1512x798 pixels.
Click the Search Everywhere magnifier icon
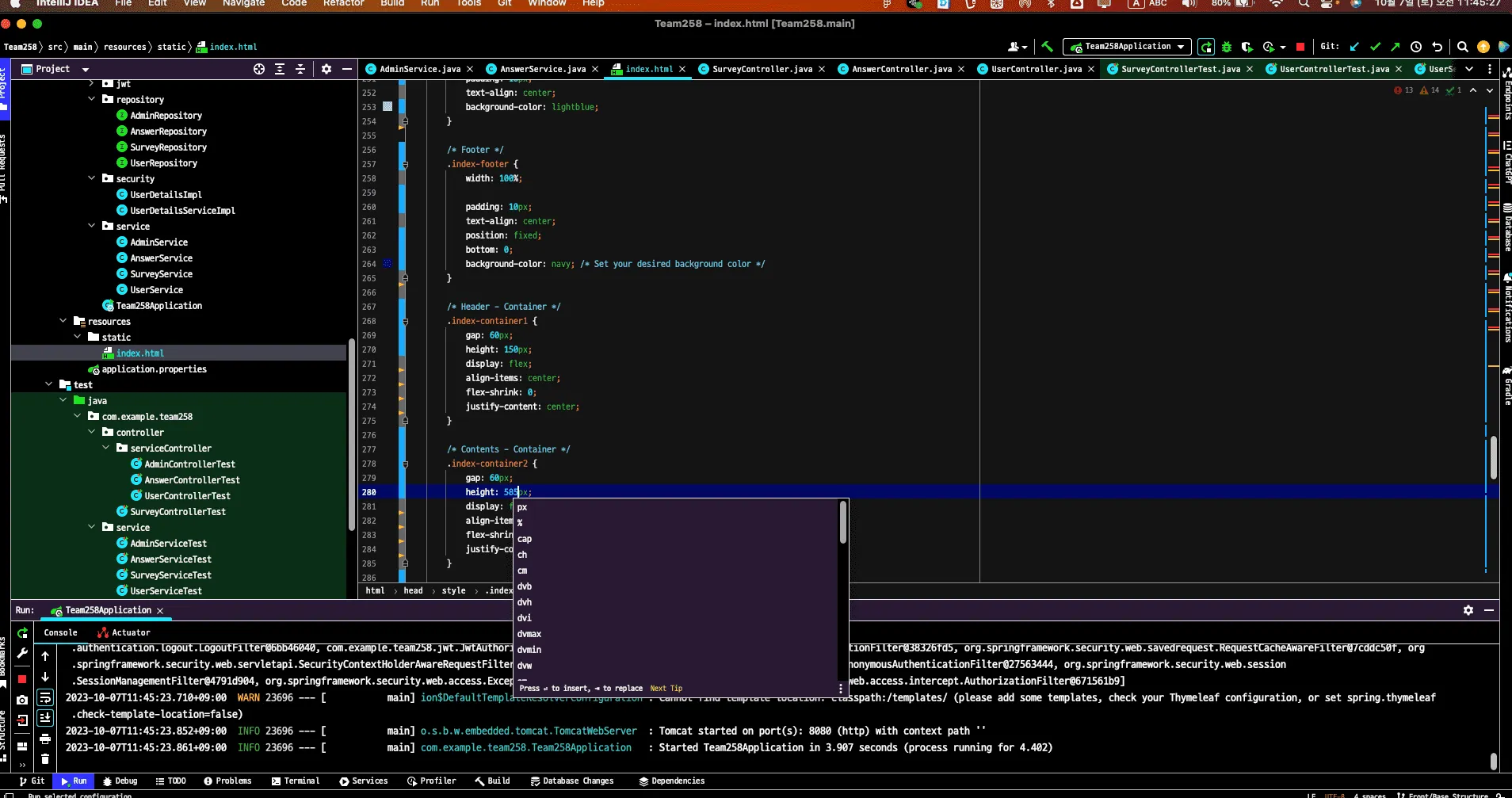pos(1463,47)
